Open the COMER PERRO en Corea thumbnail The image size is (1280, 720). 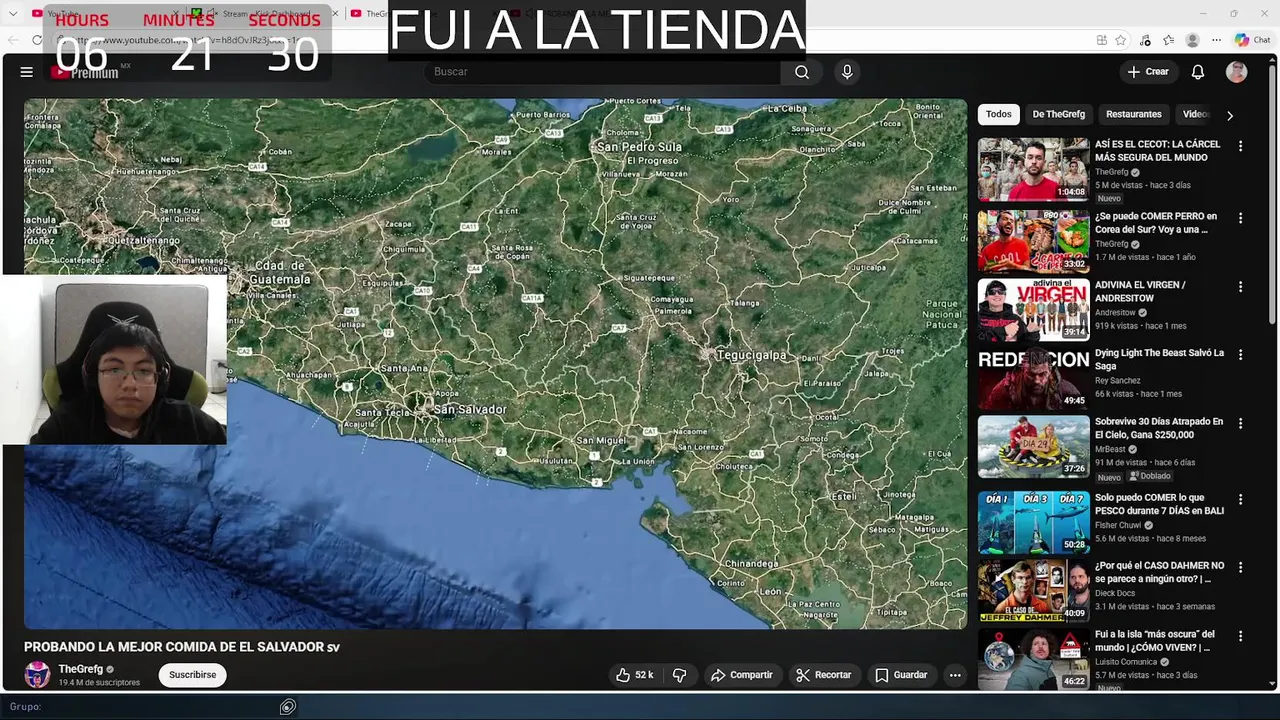1033,241
